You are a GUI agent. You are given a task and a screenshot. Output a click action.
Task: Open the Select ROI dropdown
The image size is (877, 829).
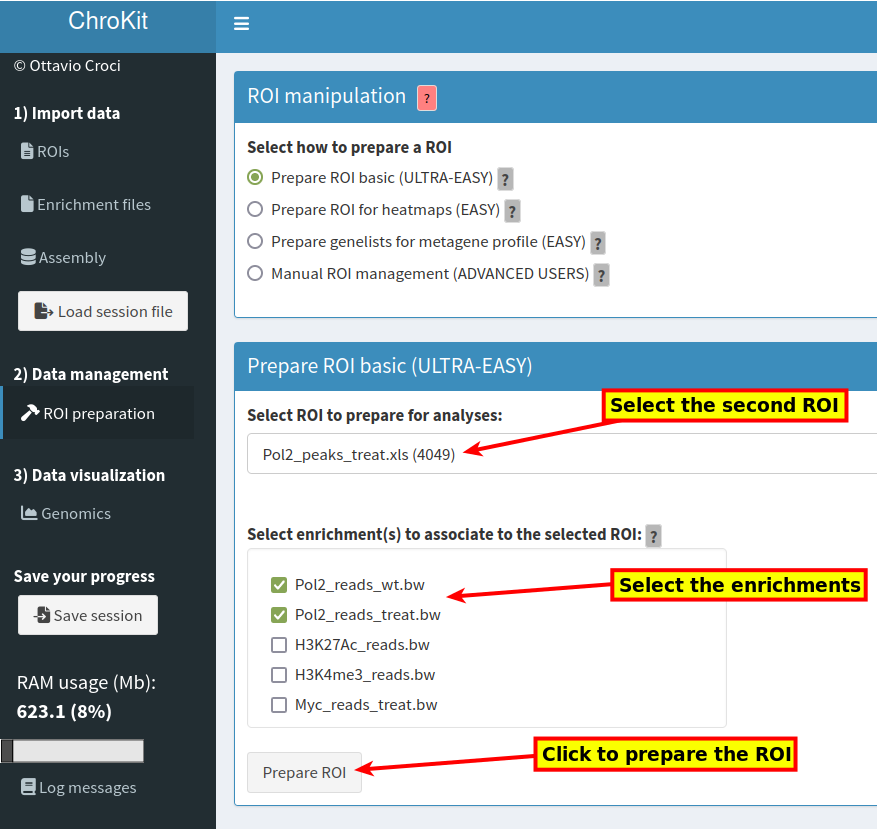coord(562,454)
